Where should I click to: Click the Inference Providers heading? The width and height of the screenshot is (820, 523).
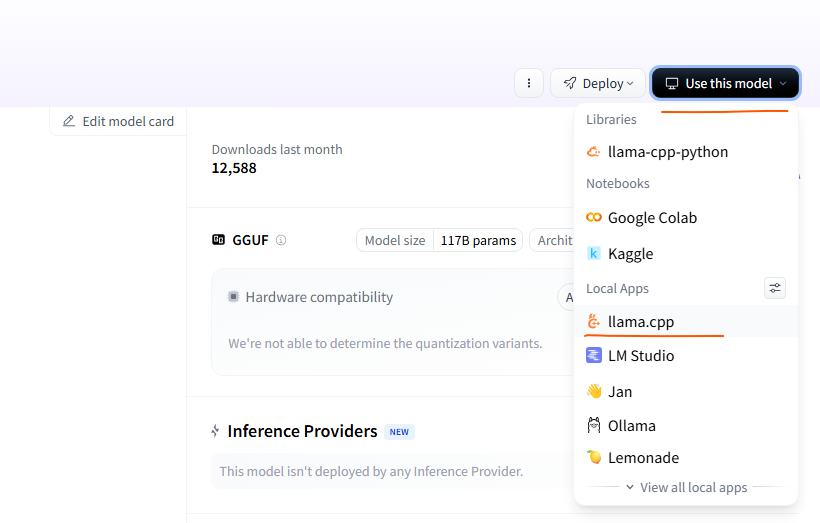coord(302,431)
